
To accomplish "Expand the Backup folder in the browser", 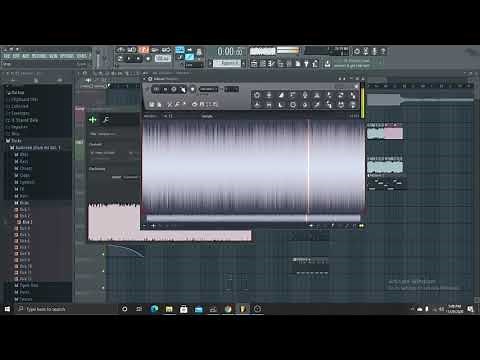I will tap(18, 93).
